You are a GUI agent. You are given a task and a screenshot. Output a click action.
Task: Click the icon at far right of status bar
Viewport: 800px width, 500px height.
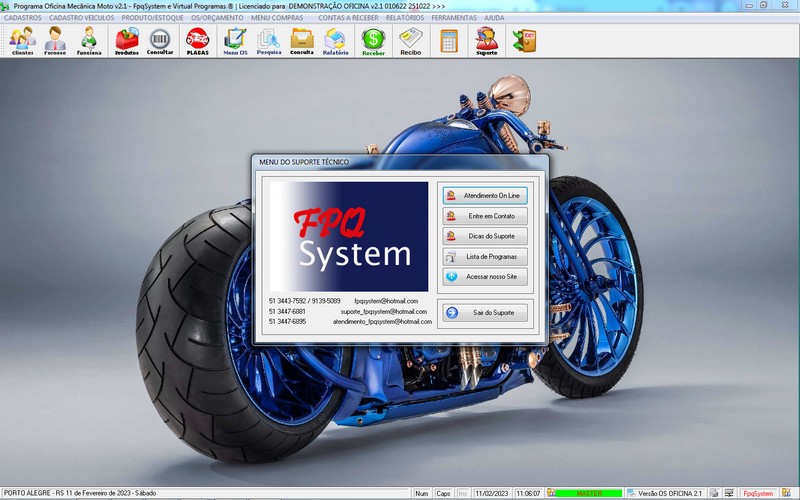pos(786,493)
